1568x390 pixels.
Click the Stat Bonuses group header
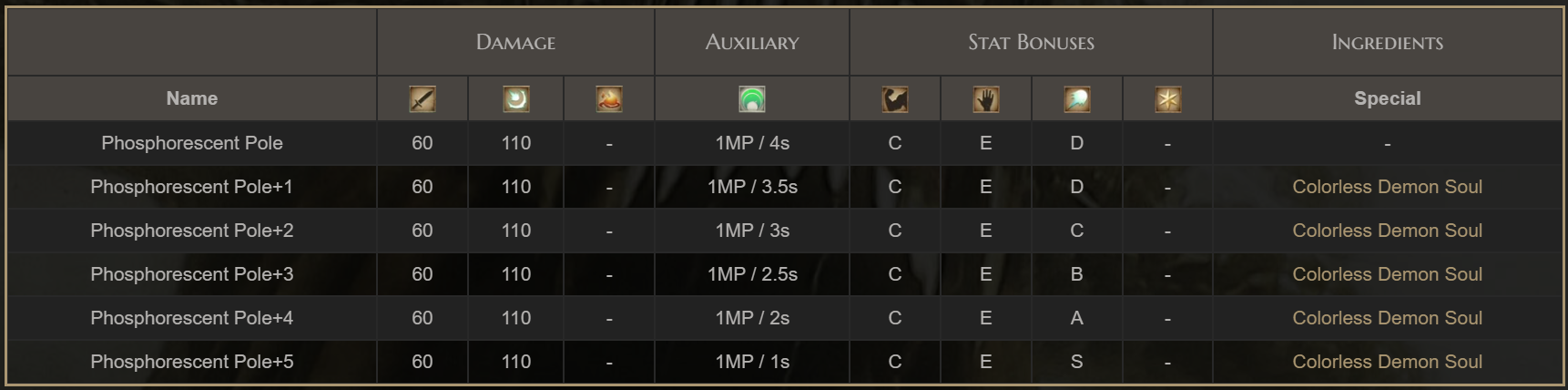(x=1031, y=42)
